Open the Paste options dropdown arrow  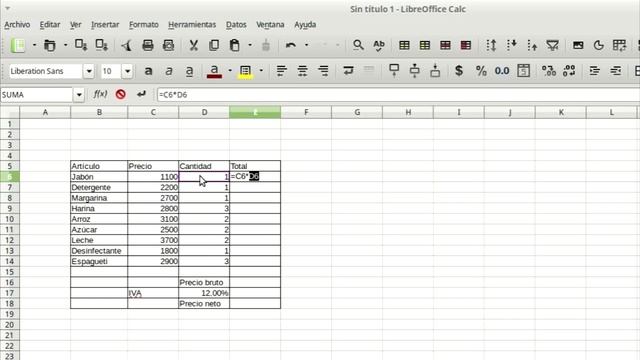250,45
